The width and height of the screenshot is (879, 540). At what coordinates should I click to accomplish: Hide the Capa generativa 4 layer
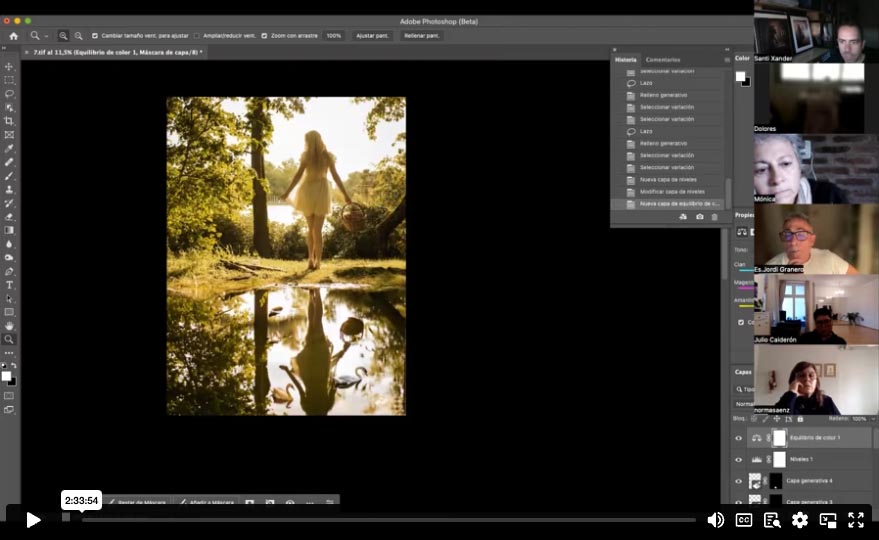[738, 481]
